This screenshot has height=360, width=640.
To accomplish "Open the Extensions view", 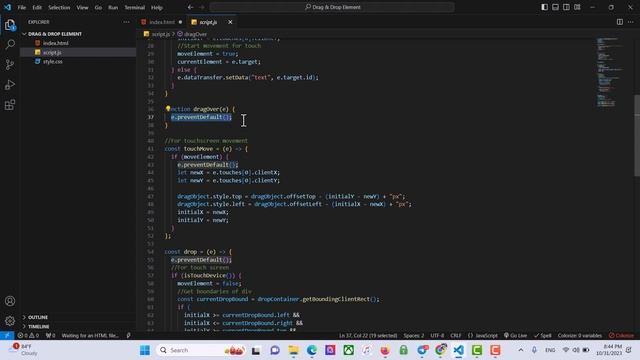I will click(x=10, y=105).
